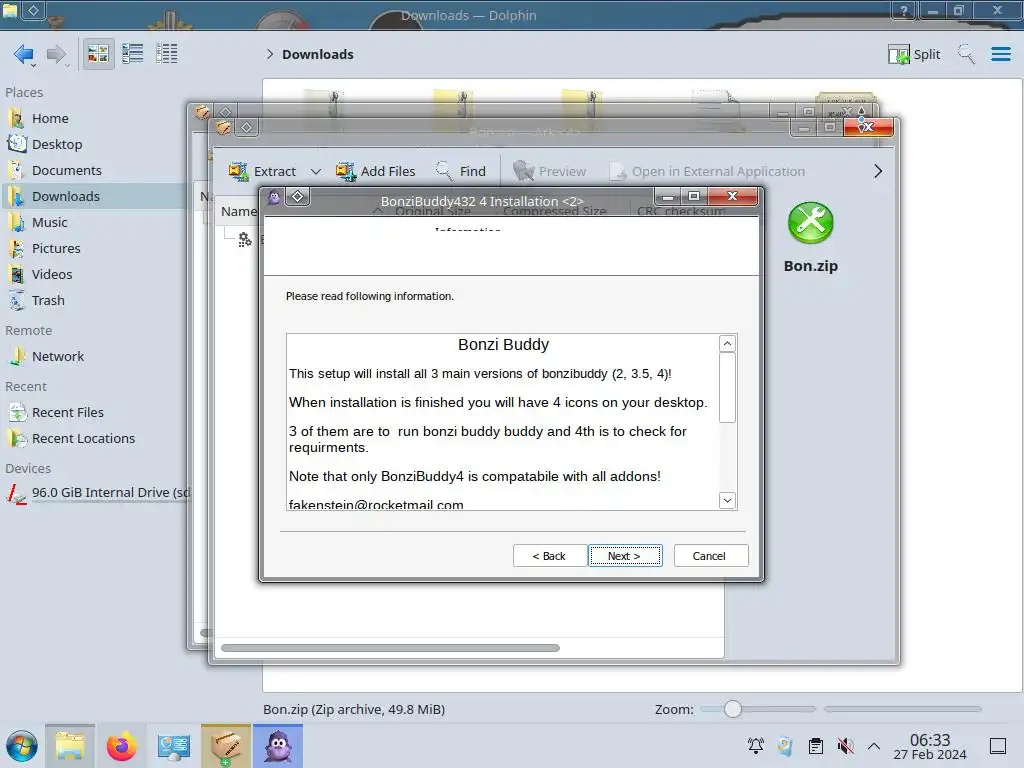Open Music in Places sidebar
Viewport: 1024px width, 768px height.
(x=50, y=223)
